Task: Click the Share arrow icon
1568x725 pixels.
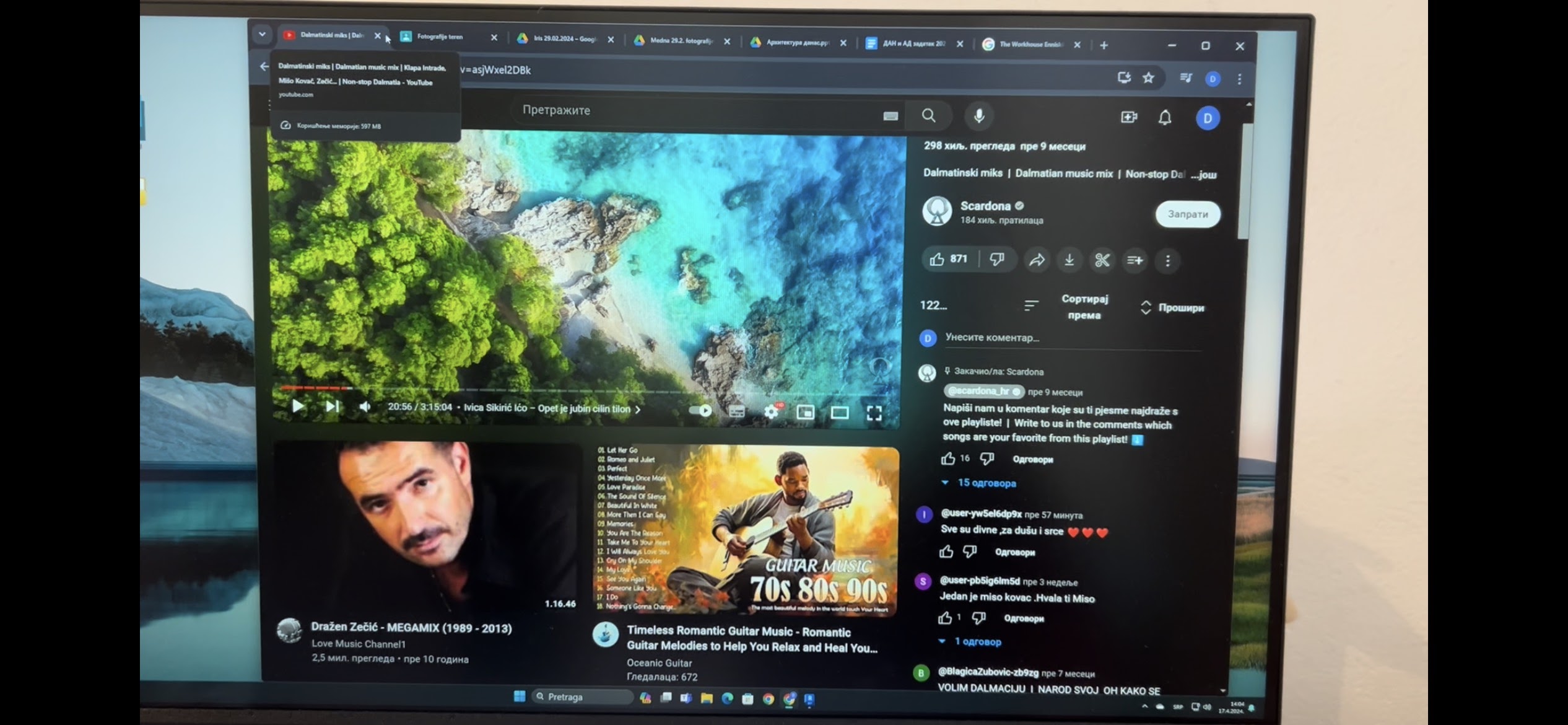Action: pyautogui.click(x=1037, y=260)
